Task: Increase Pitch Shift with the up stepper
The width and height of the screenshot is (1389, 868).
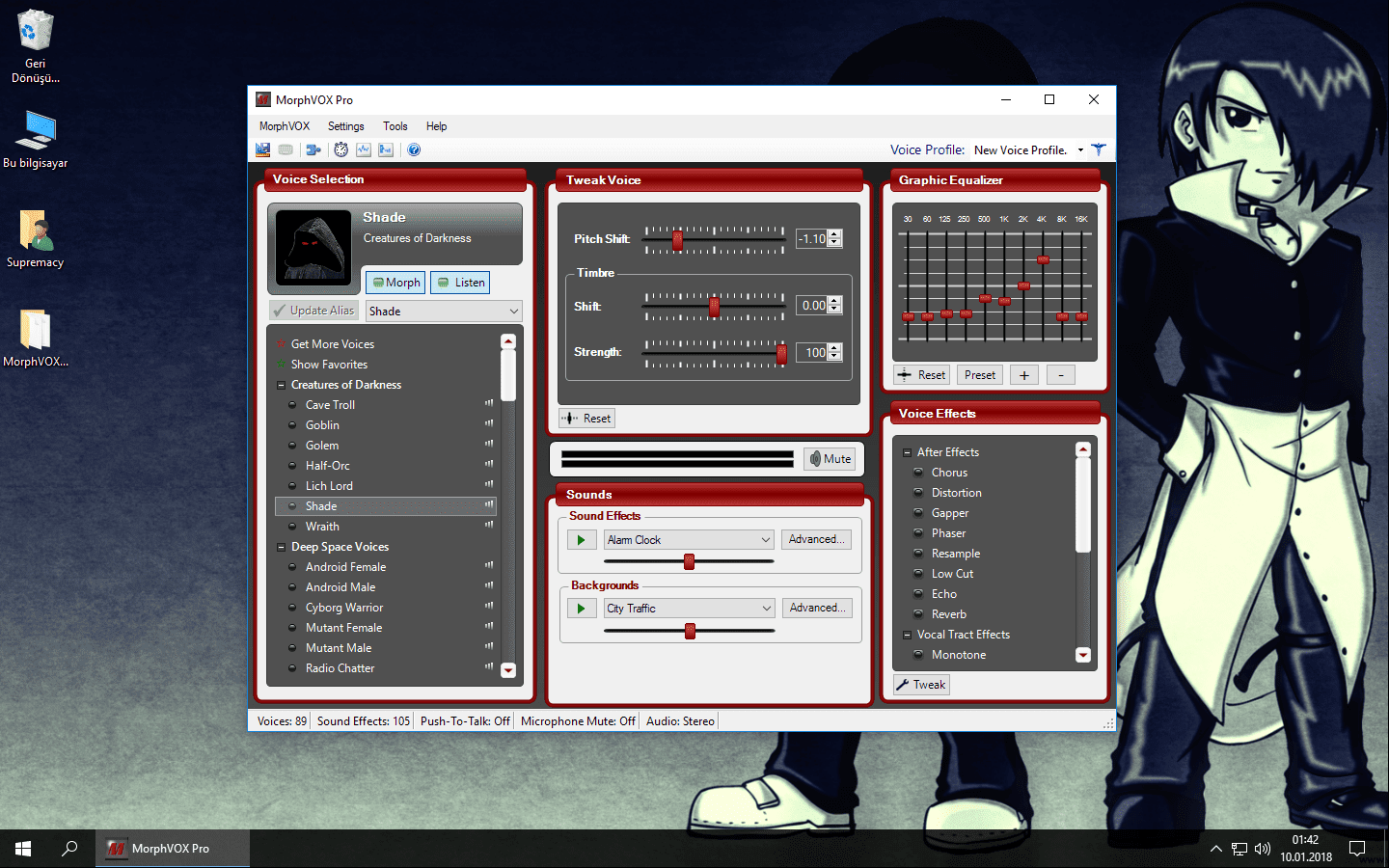Action: (x=835, y=234)
